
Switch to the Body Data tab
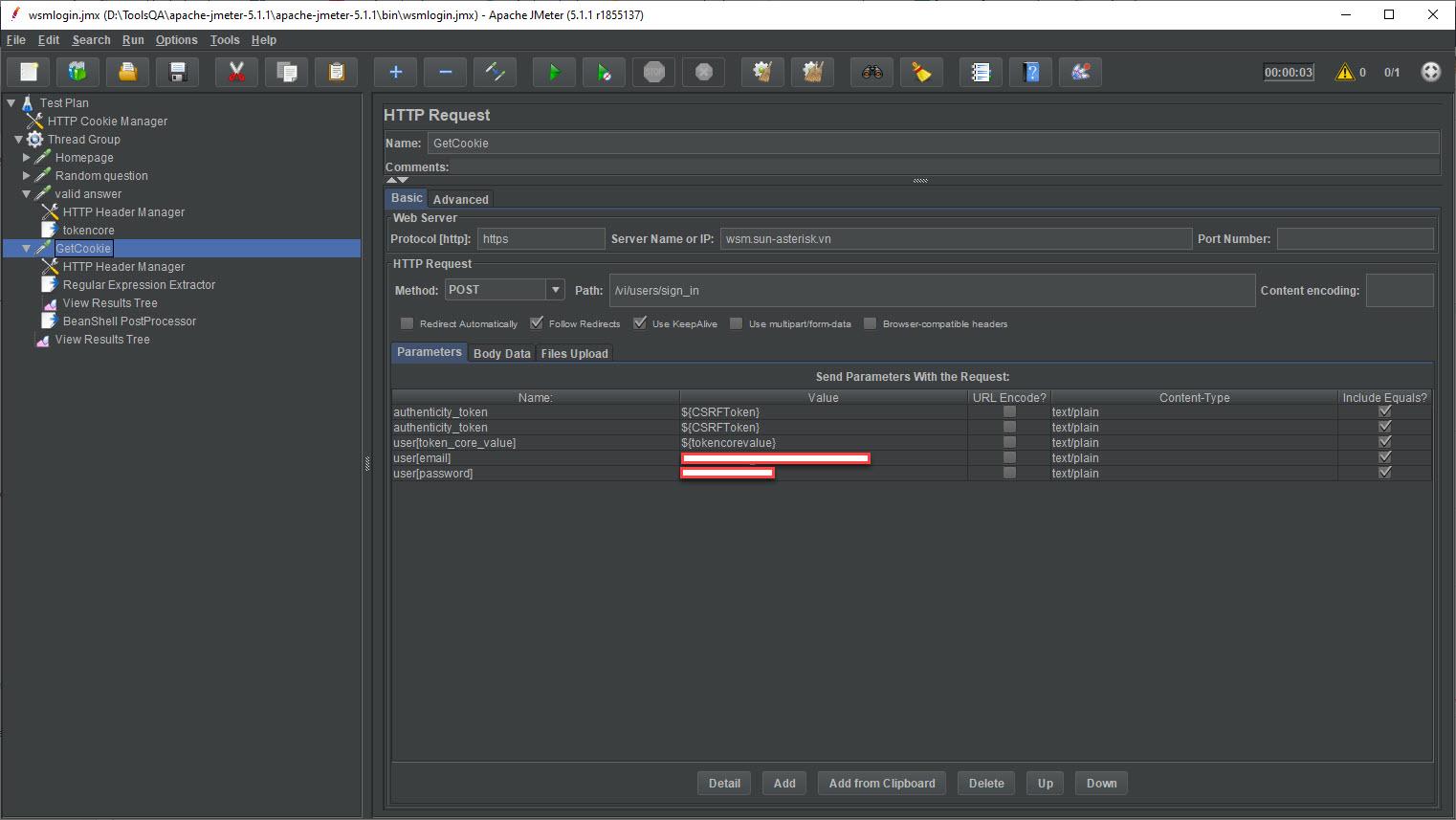(x=501, y=353)
